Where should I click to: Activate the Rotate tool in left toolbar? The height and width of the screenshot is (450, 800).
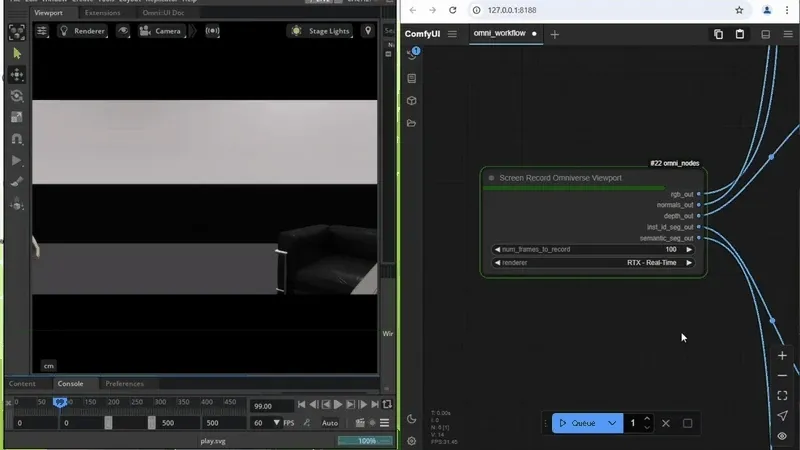(x=16, y=96)
